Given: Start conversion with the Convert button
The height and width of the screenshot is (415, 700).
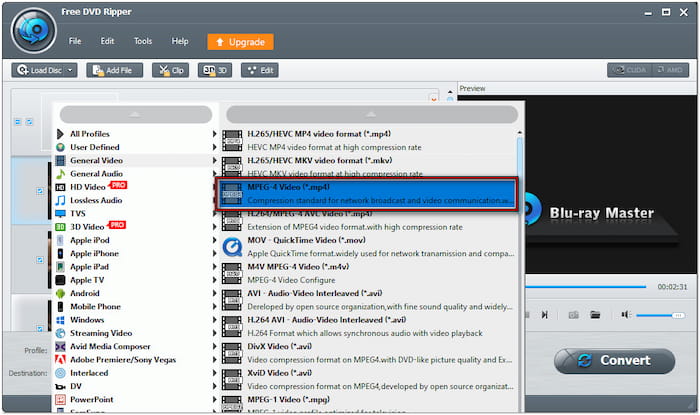Looking at the screenshot, I should click(x=615, y=361).
